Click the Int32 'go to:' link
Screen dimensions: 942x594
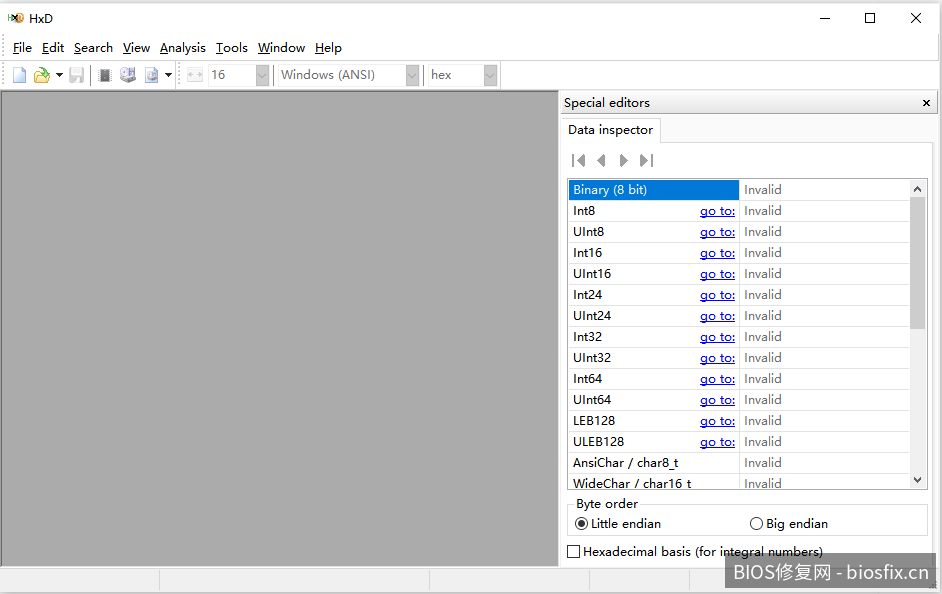click(x=717, y=337)
